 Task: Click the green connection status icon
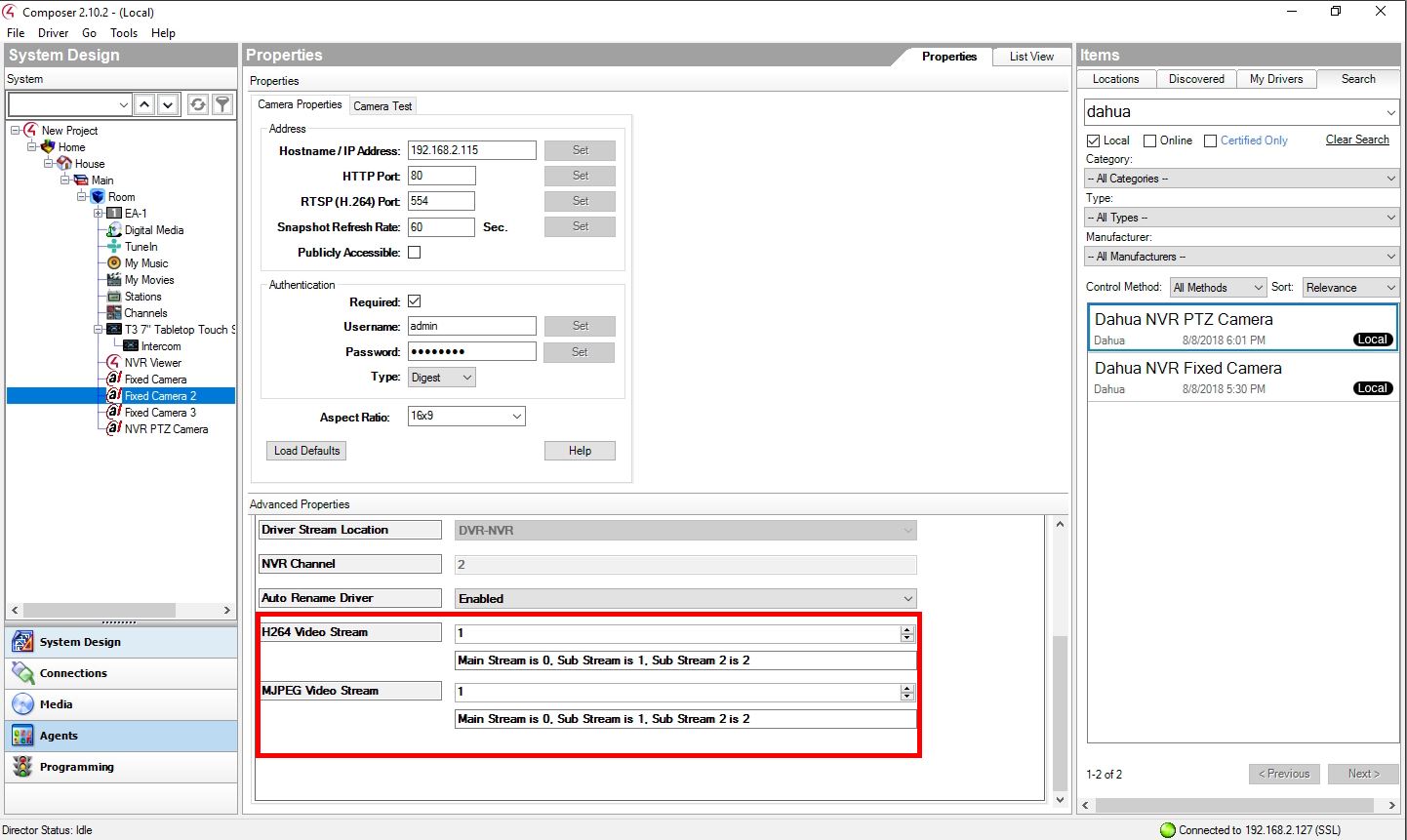pyautogui.click(x=1168, y=830)
